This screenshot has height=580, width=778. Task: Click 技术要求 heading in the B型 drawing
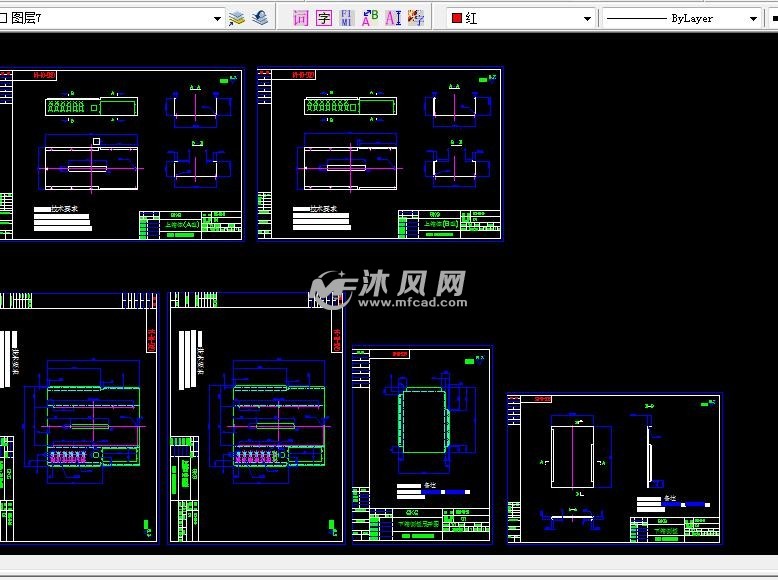click(x=324, y=208)
